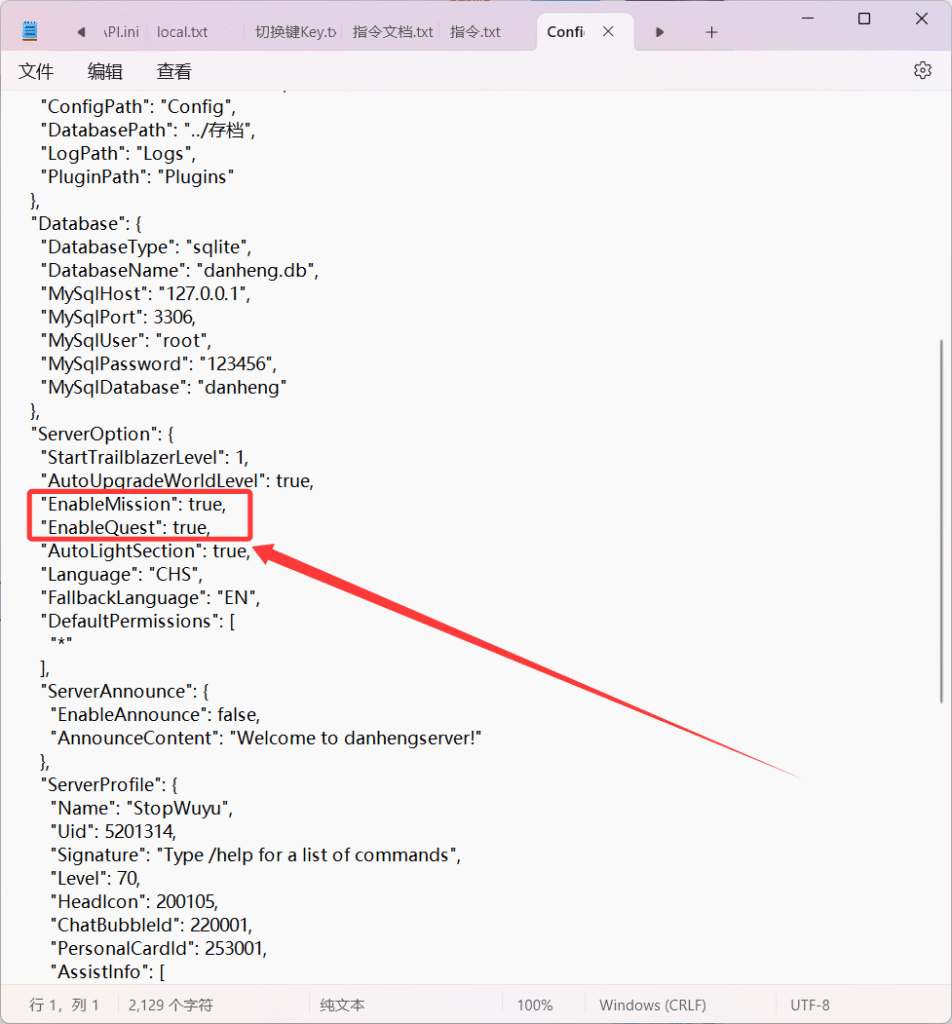Click the Windows (CRLF) line ending indicator
The width and height of the screenshot is (952, 1024).
[652, 1005]
